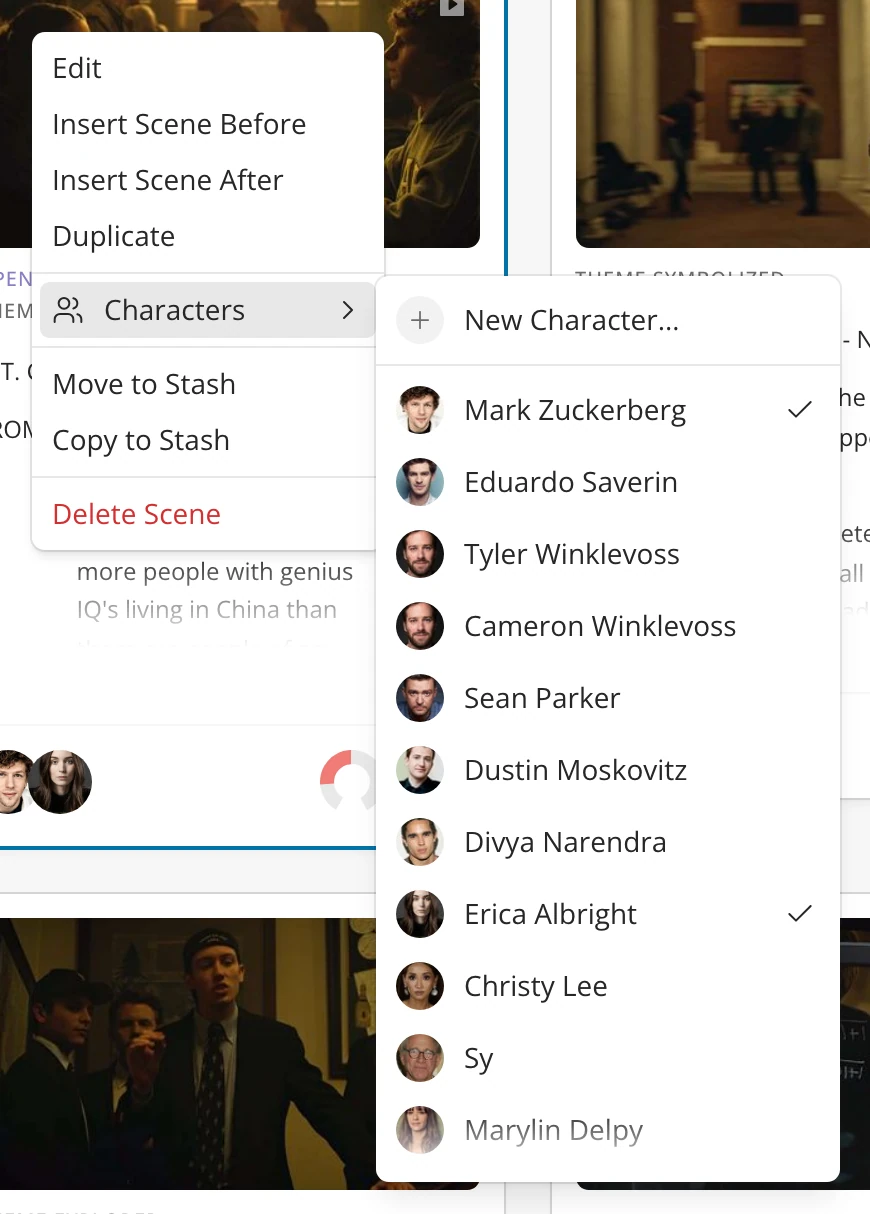Select Marylin Delpy from the character list
870x1214 pixels.
pyautogui.click(x=608, y=1130)
